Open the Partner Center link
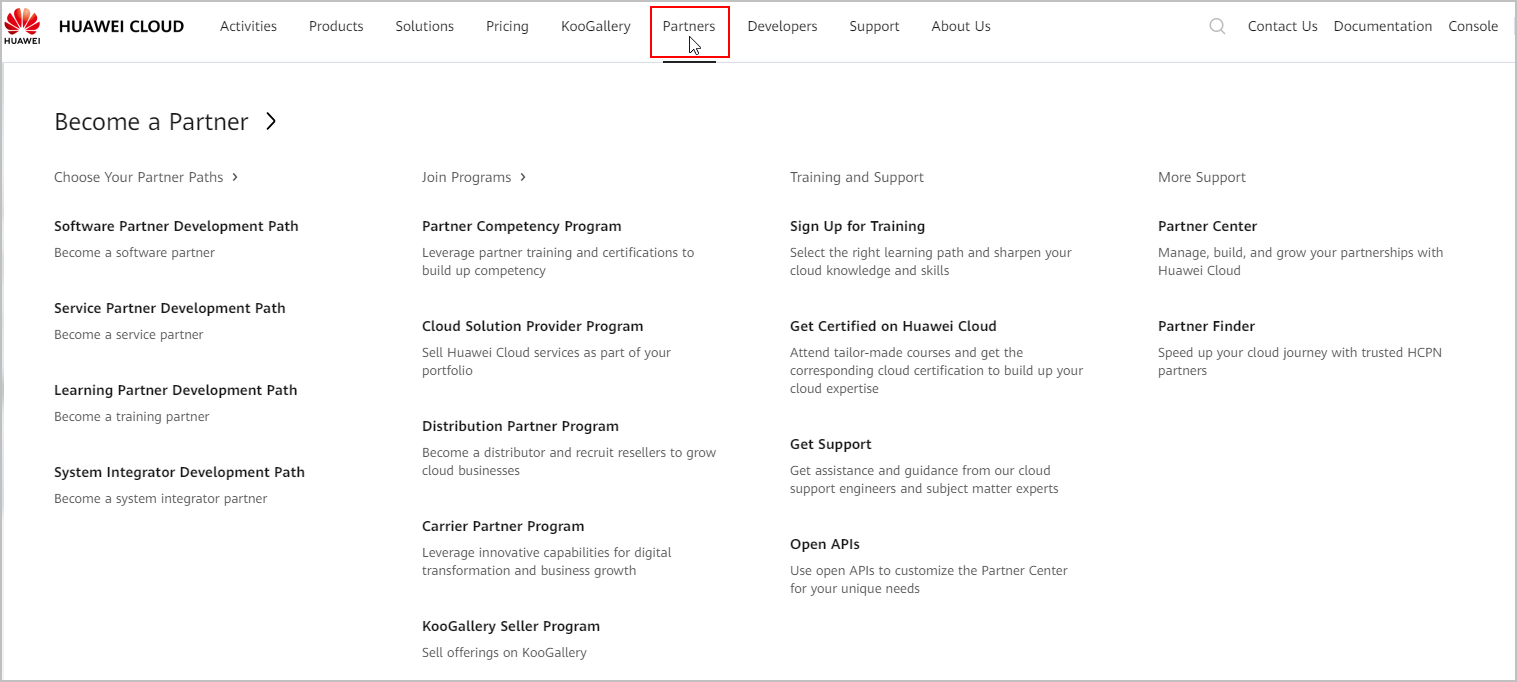 (x=1207, y=226)
